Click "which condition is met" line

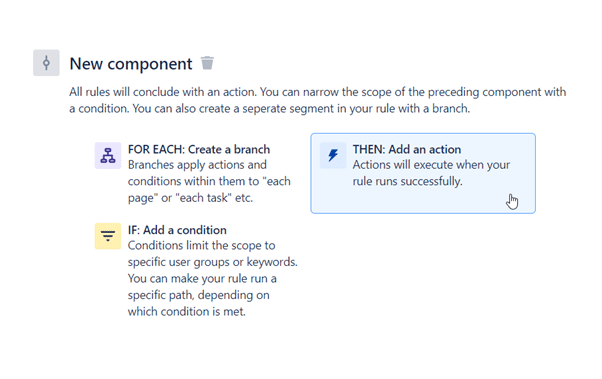click(x=187, y=311)
